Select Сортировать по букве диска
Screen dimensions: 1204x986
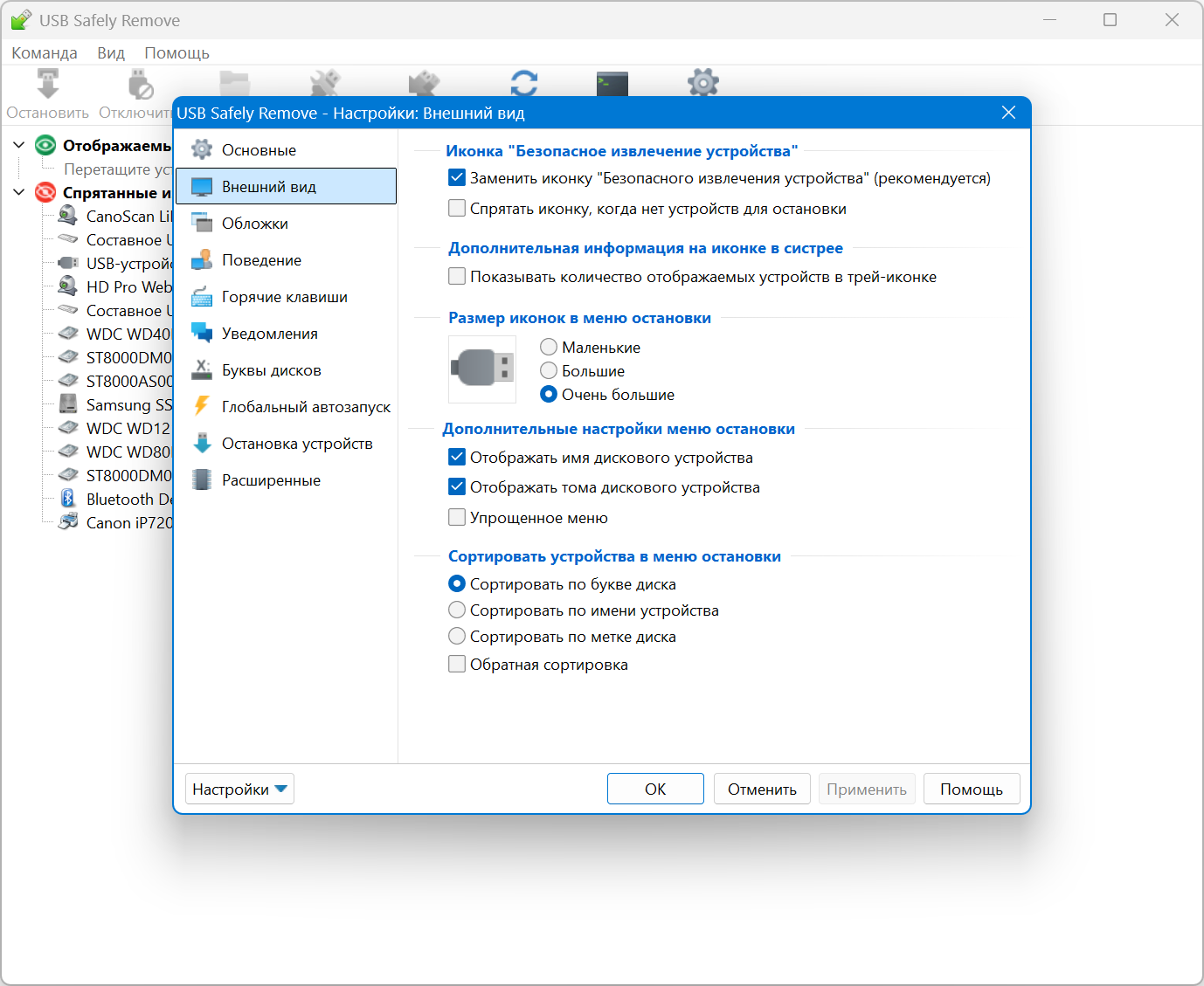tap(457, 584)
